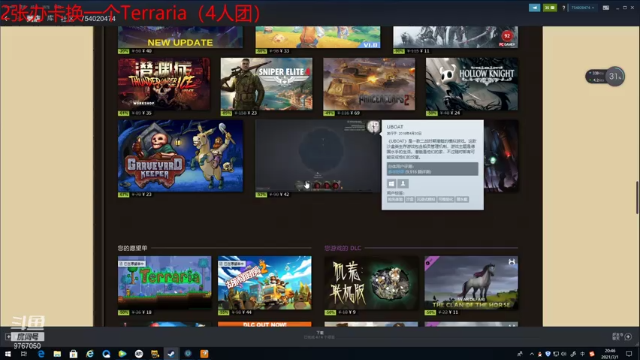Screen dimensions: 640x360
Task: Click the Steam scrollbar thumb
Action: pos(637,197)
